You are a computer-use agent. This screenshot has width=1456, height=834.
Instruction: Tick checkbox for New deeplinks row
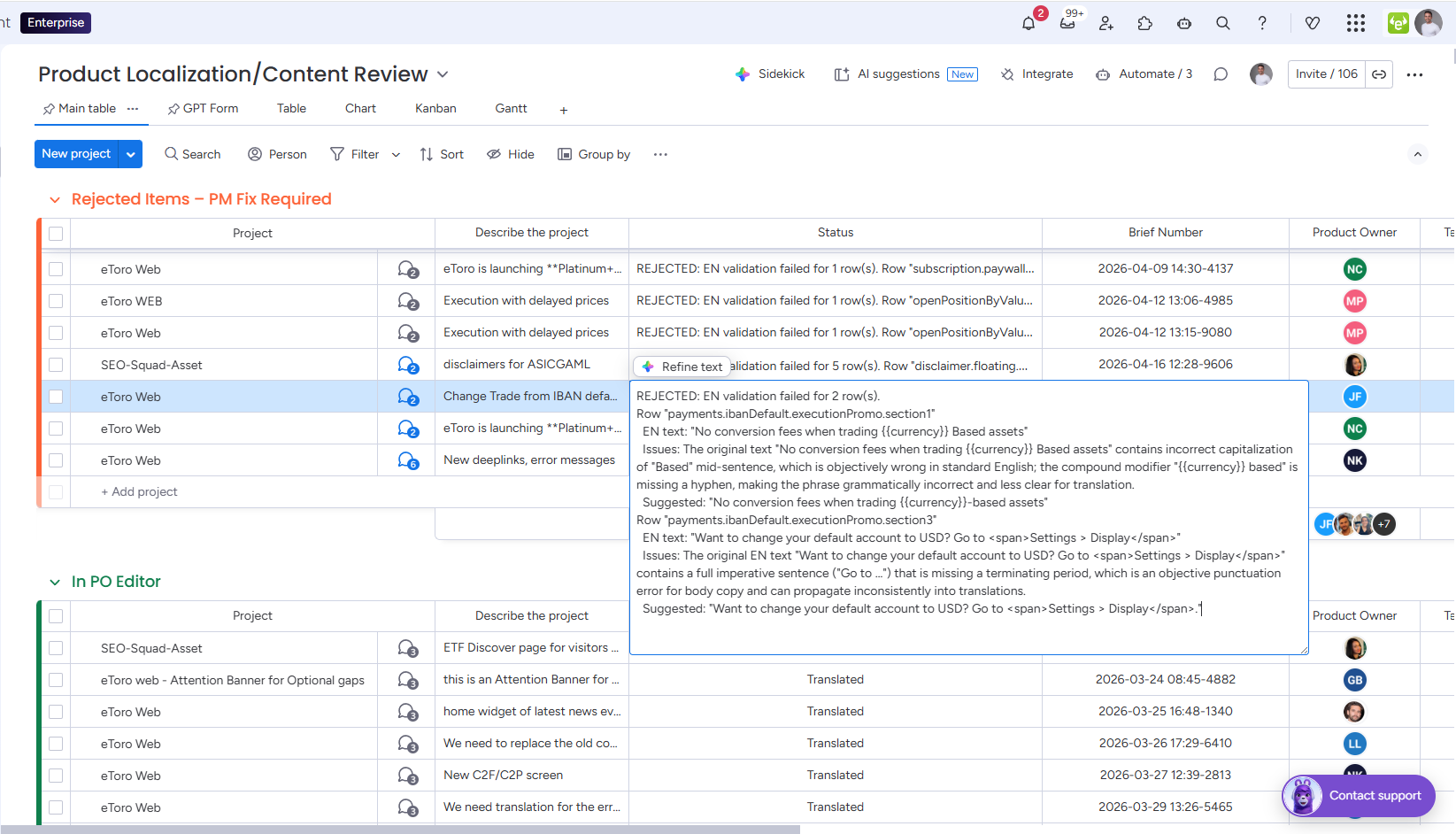[x=56, y=460]
